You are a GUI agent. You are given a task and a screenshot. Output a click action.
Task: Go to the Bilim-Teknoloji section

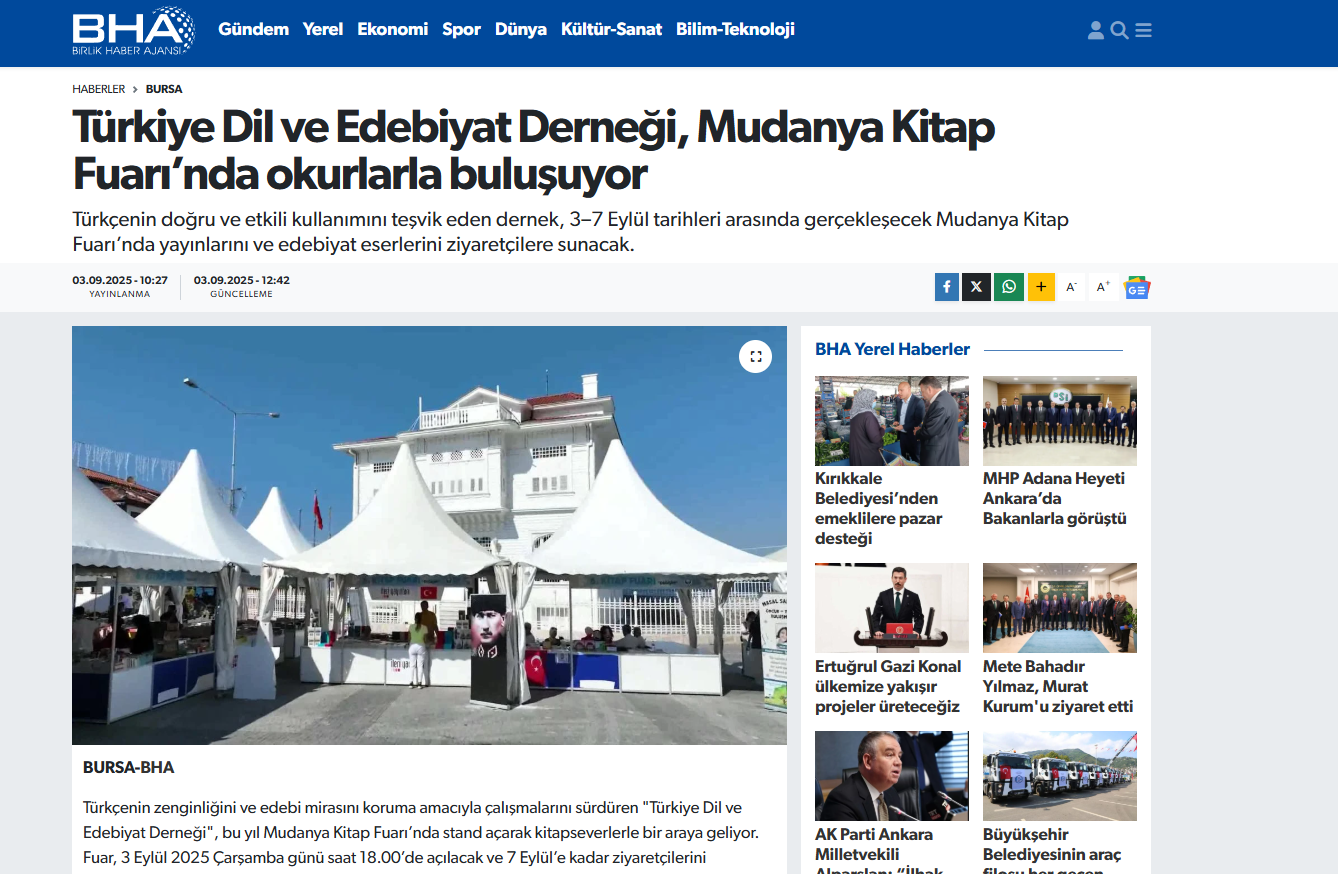(735, 29)
